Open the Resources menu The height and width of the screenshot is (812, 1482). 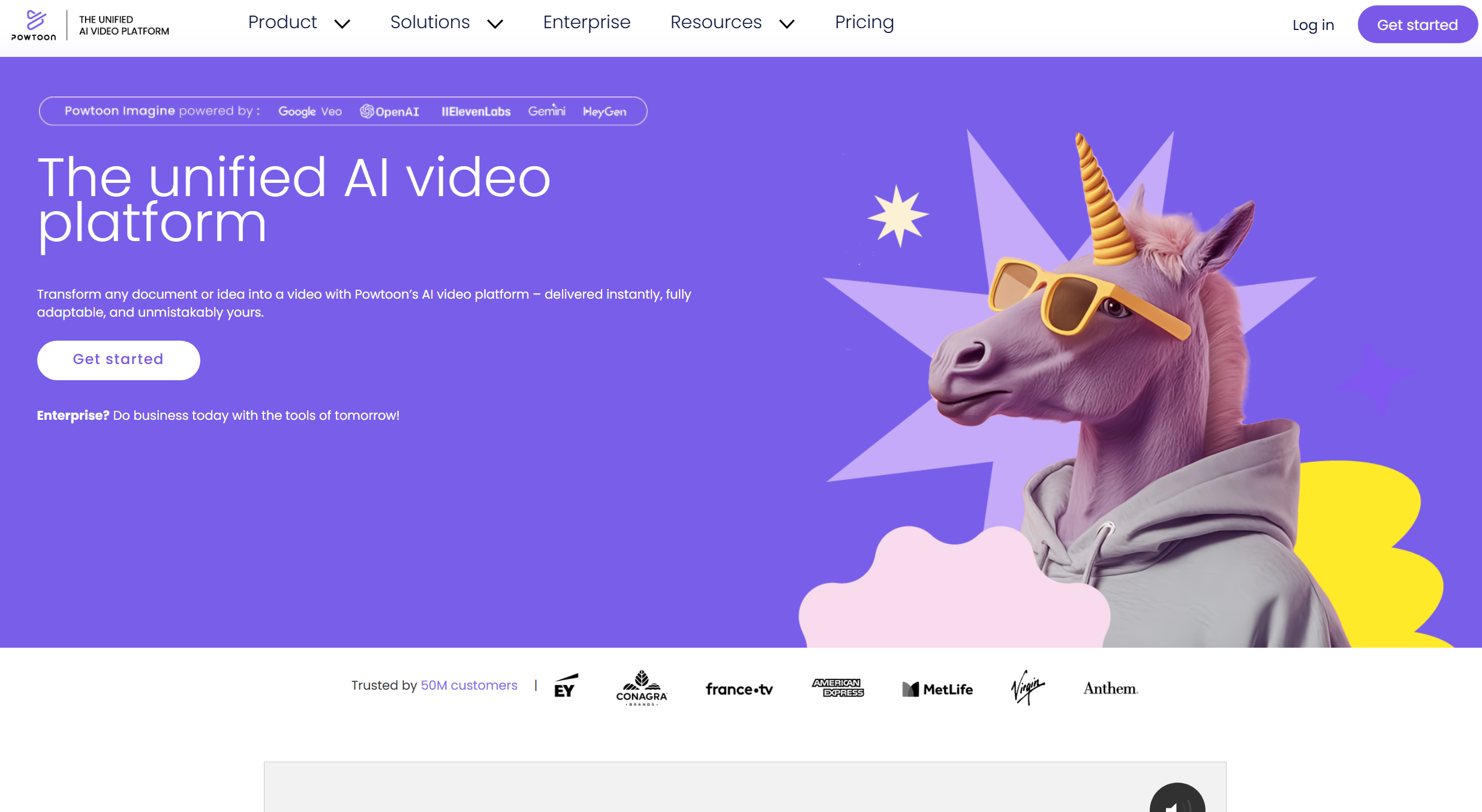point(716,22)
